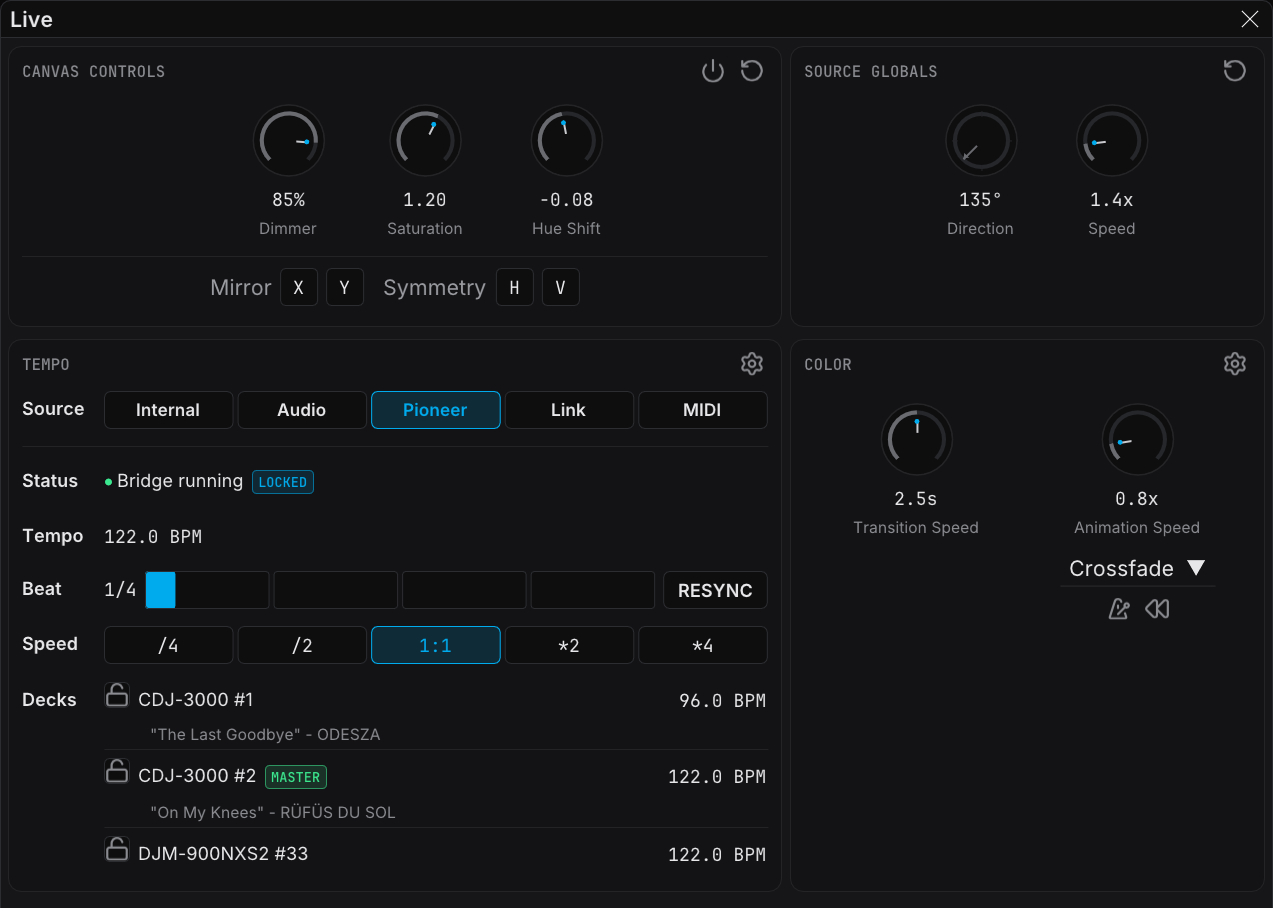
Task: Set tempo speed to /2
Action: pos(302,645)
